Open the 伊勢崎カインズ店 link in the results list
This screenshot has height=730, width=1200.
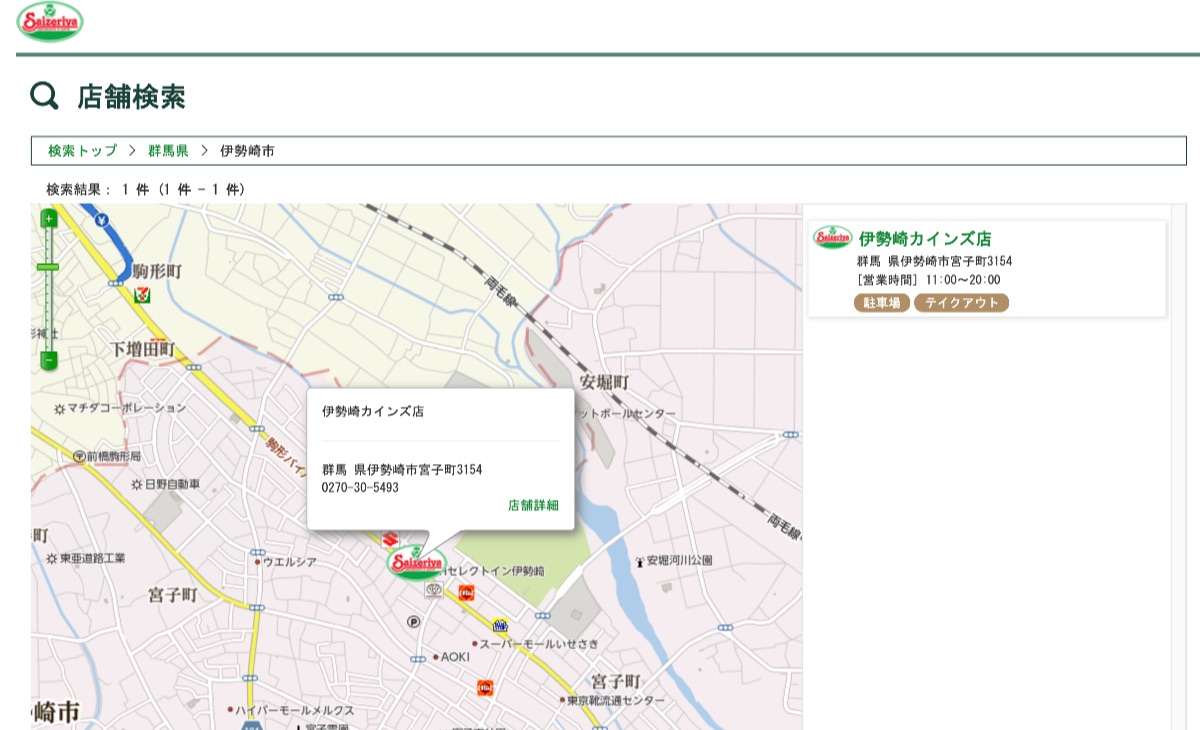tap(925, 239)
